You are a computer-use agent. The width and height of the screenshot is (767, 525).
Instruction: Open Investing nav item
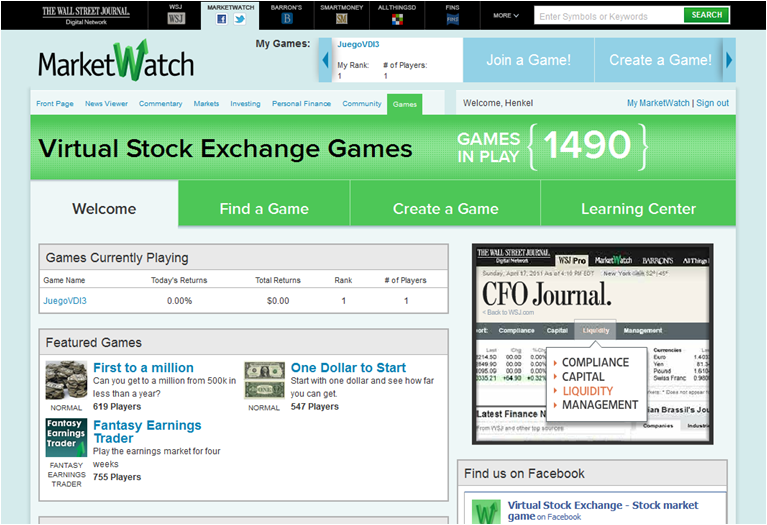coord(246,104)
